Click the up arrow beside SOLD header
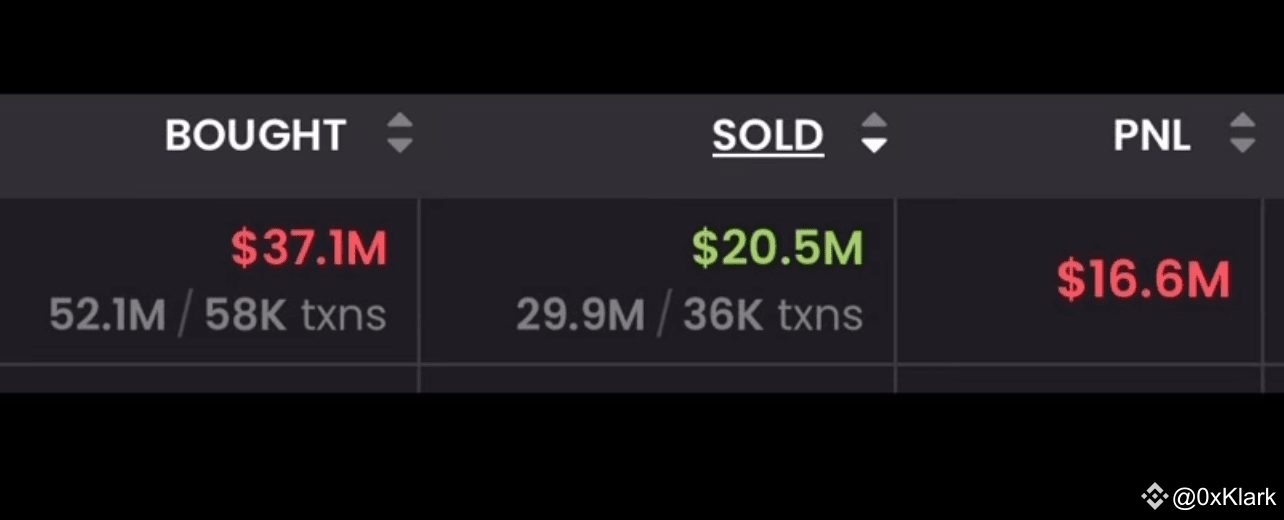This screenshot has width=1284, height=520. click(x=875, y=121)
